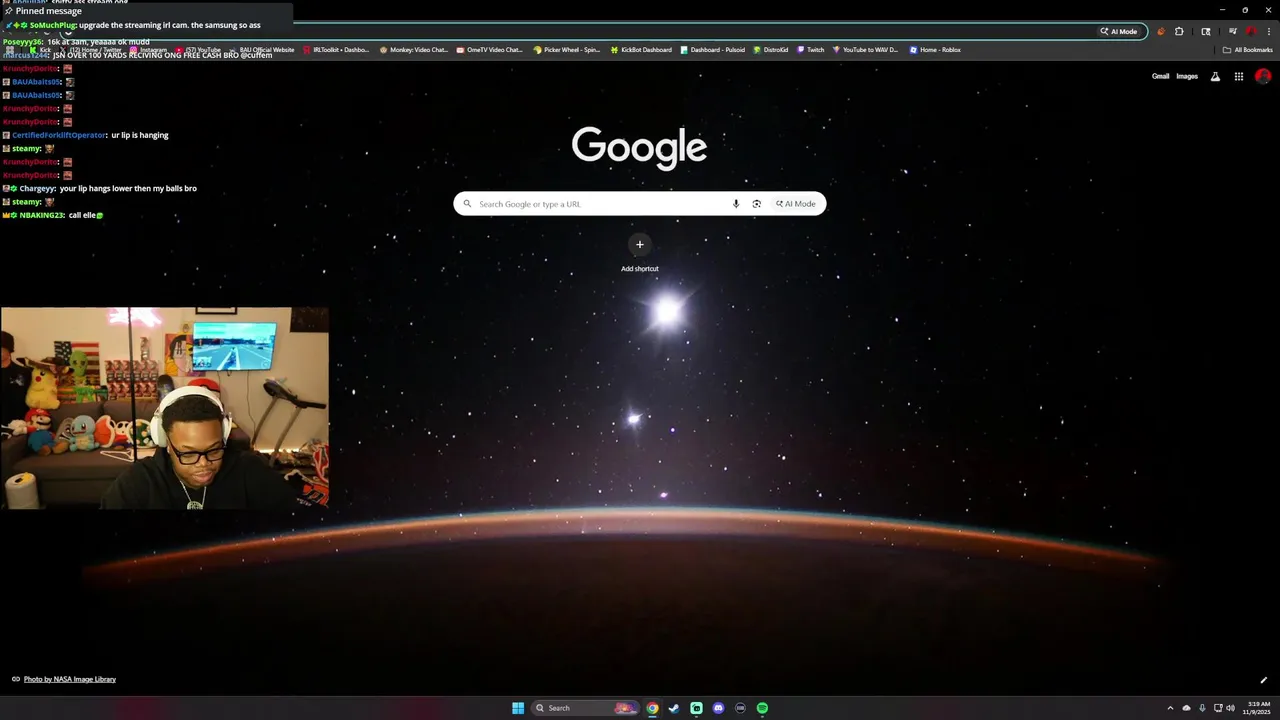Show hidden system tray icons
Screen dimensions: 1280x720
point(1170,708)
